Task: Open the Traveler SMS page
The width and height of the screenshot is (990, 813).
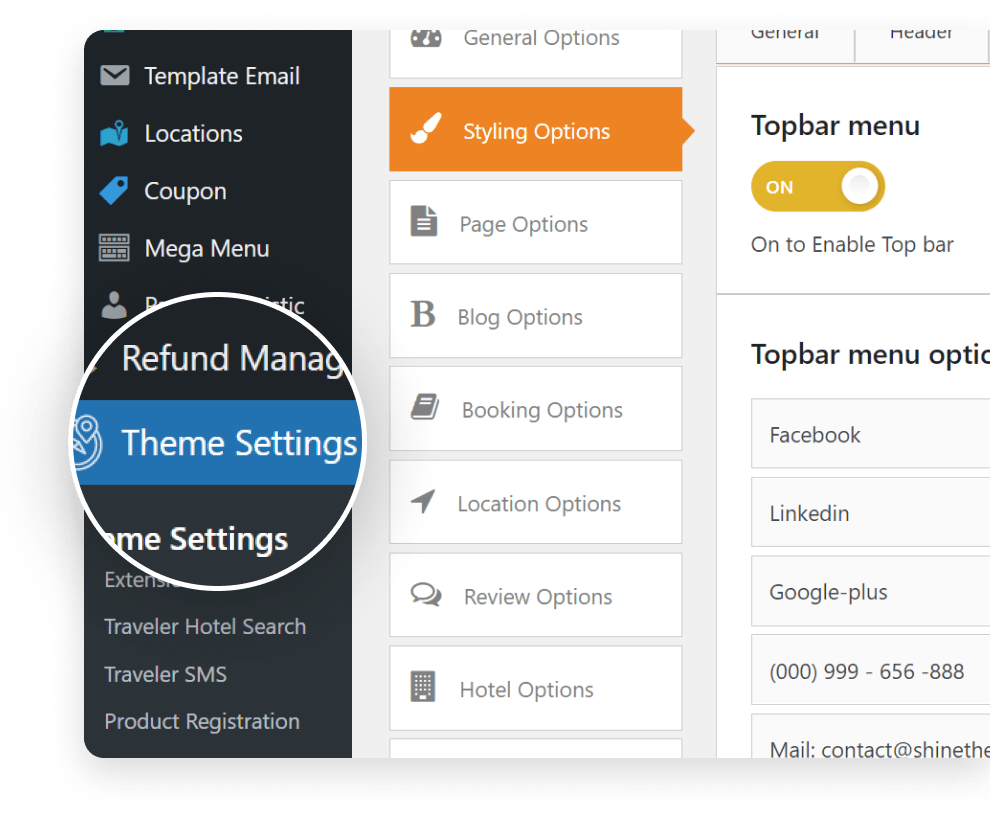Action: tap(165, 674)
